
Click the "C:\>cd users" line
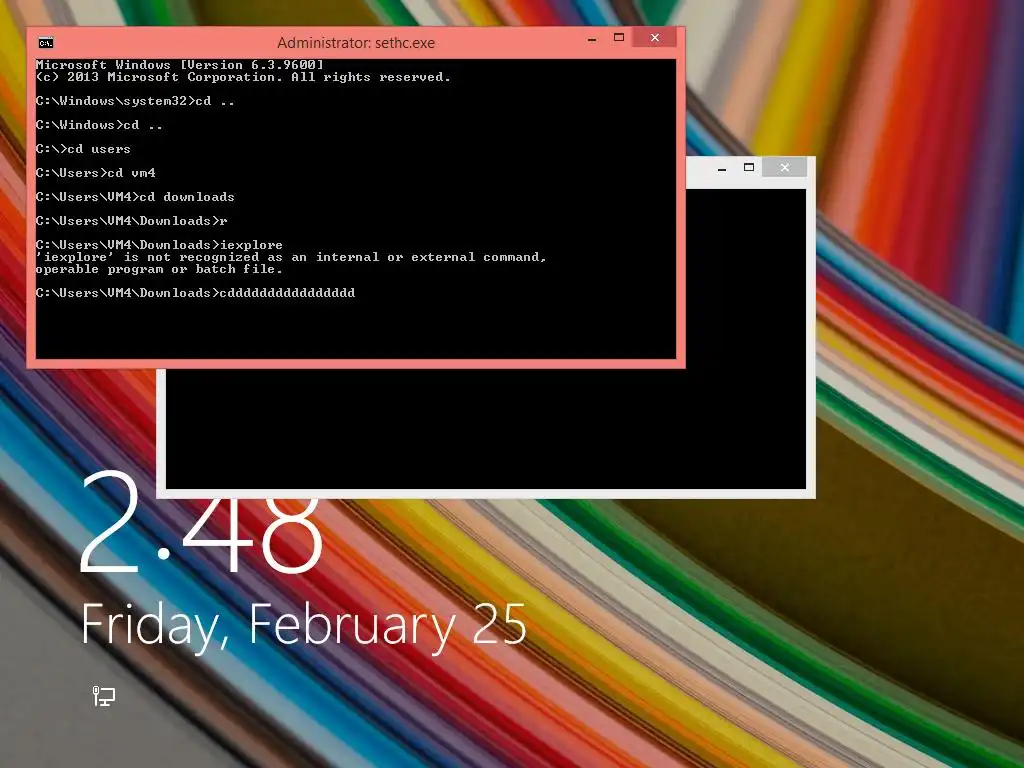point(83,149)
